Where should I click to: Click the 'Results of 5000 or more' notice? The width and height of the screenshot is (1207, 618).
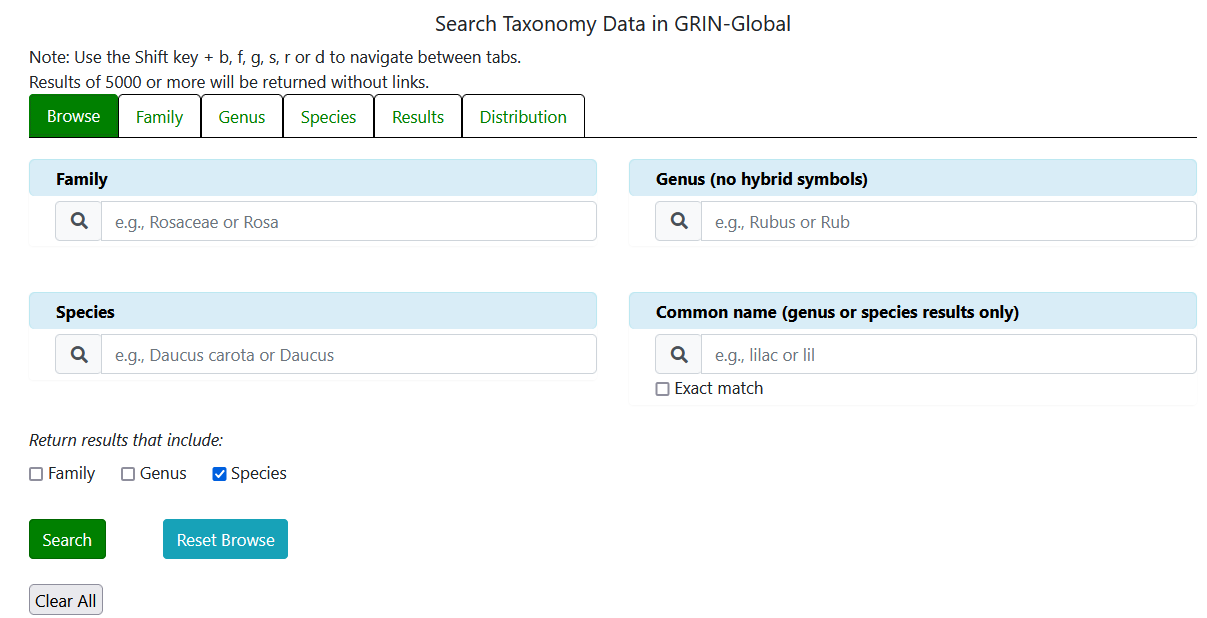pyautogui.click(x=229, y=82)
